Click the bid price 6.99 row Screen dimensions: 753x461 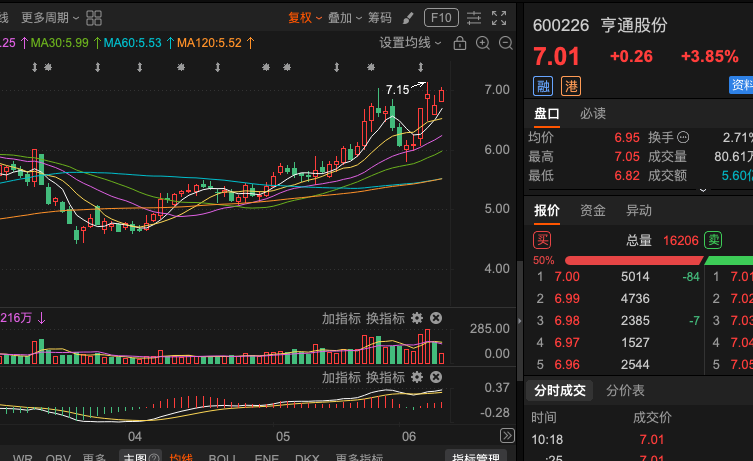(x=616, y=299)
